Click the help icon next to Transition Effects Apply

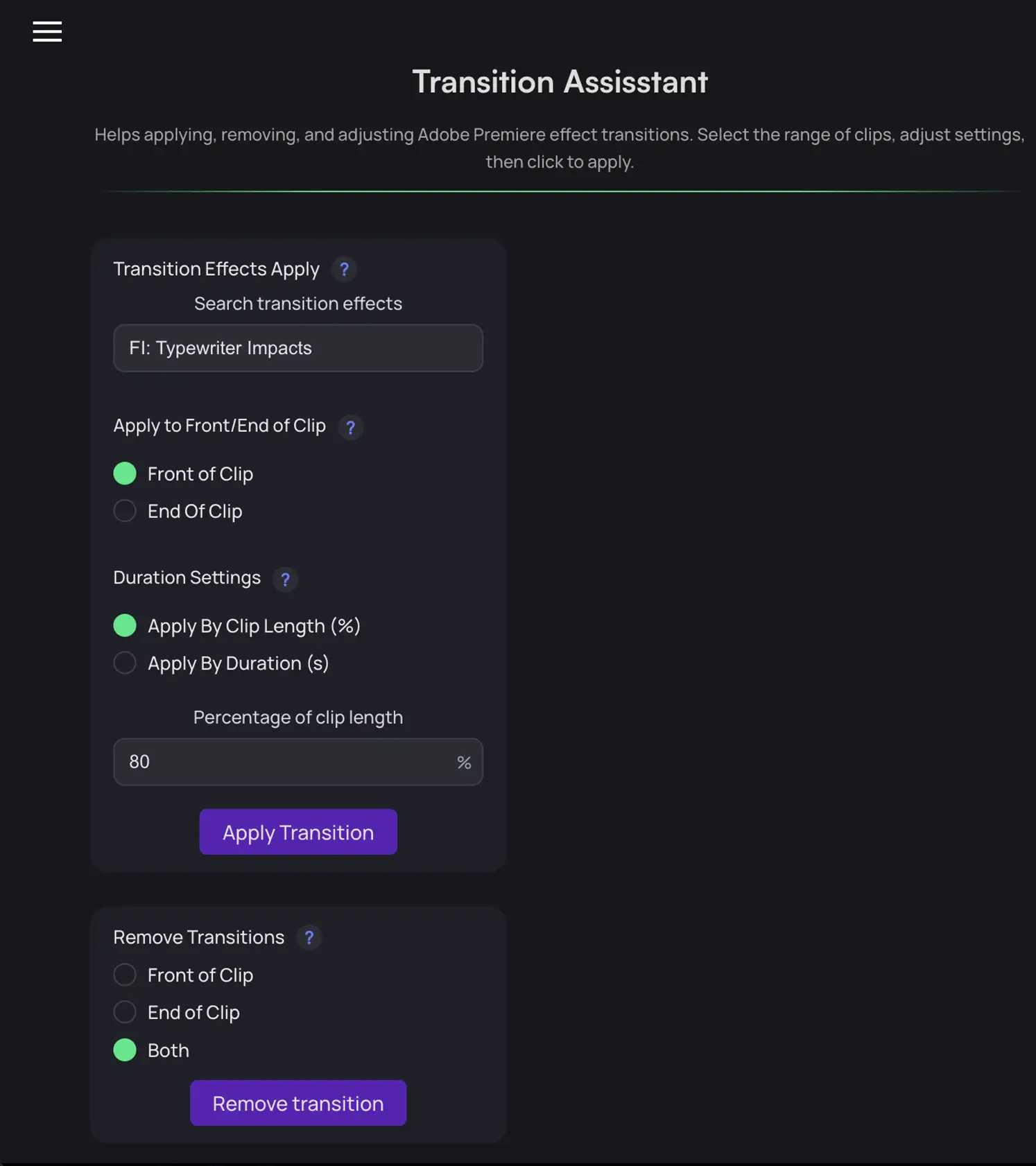(345, 270)
